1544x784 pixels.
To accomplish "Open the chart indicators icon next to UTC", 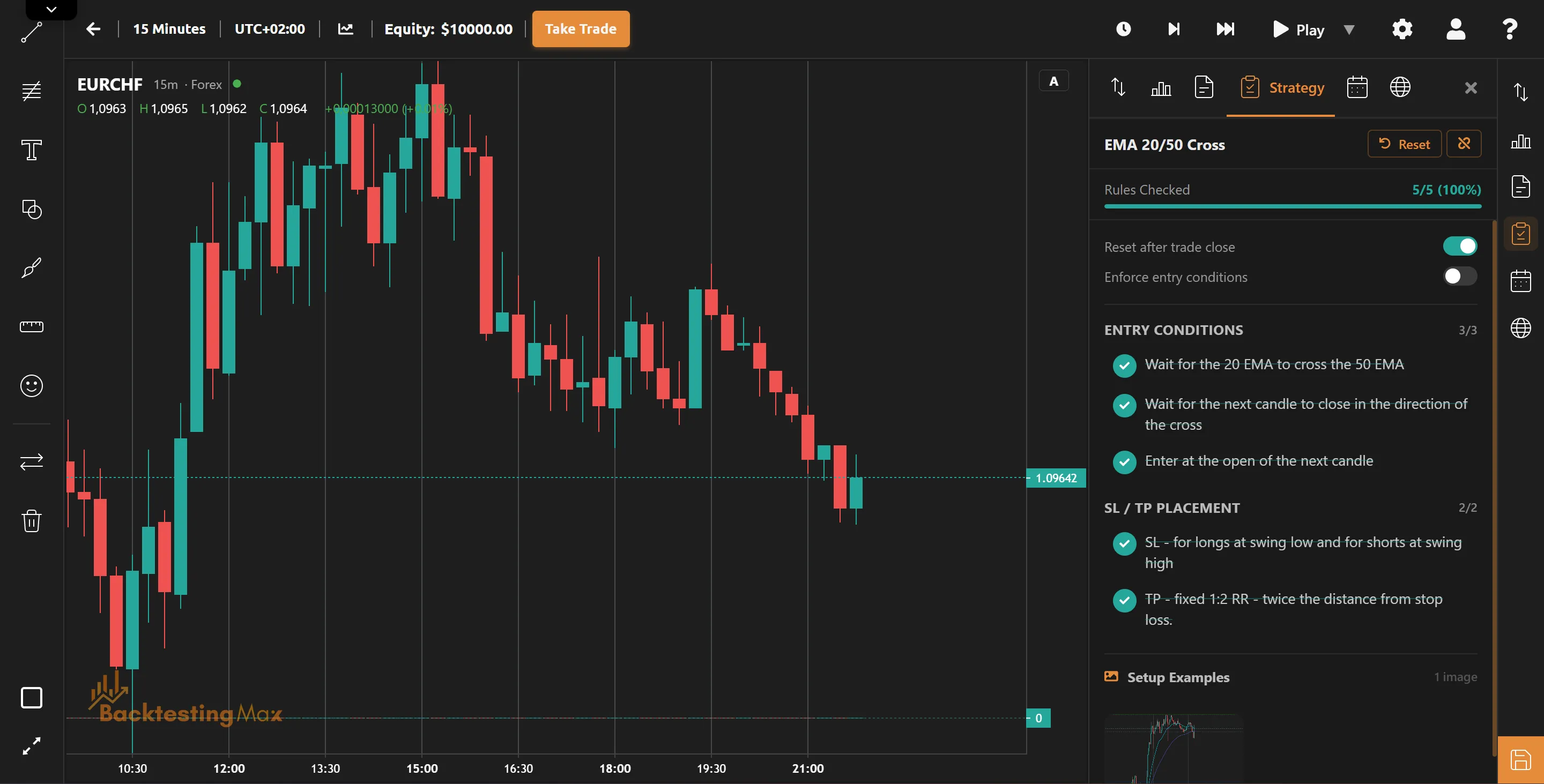I will (x=346, y=29).
